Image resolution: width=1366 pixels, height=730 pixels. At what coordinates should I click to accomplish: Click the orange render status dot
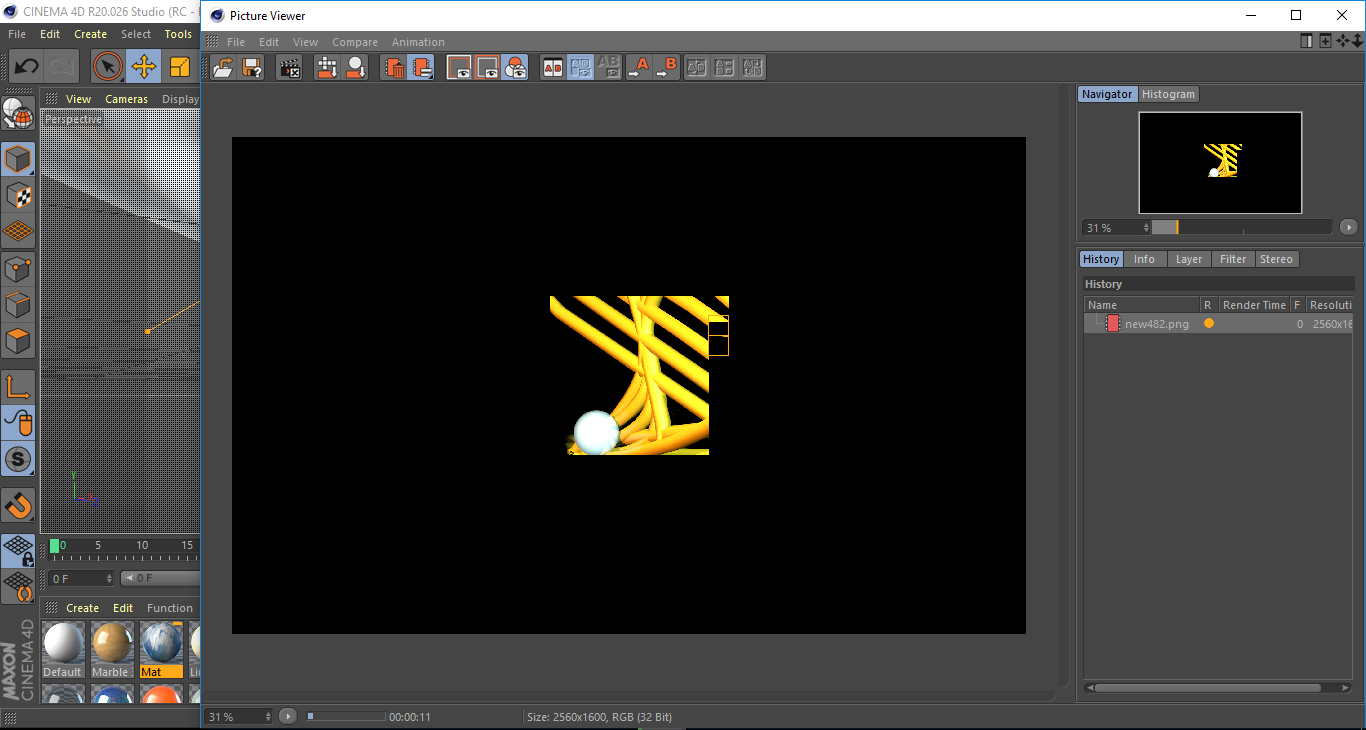coord(1209,324)
